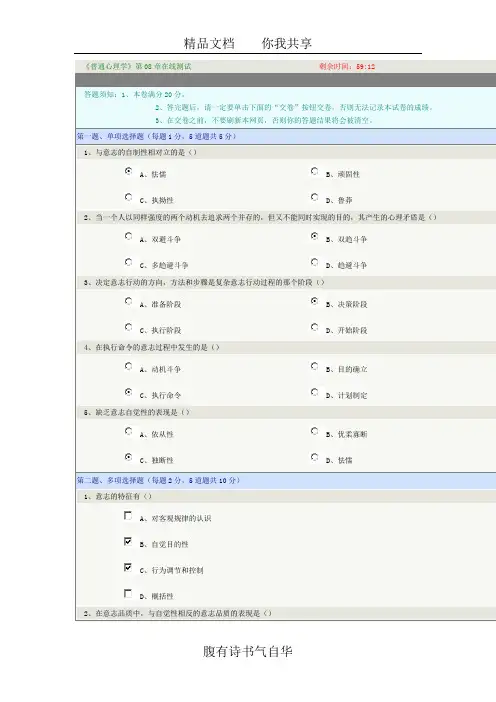Click section header 第二题、多项选择题
This screenshot has width=496, height=702.
coord(158,480)
